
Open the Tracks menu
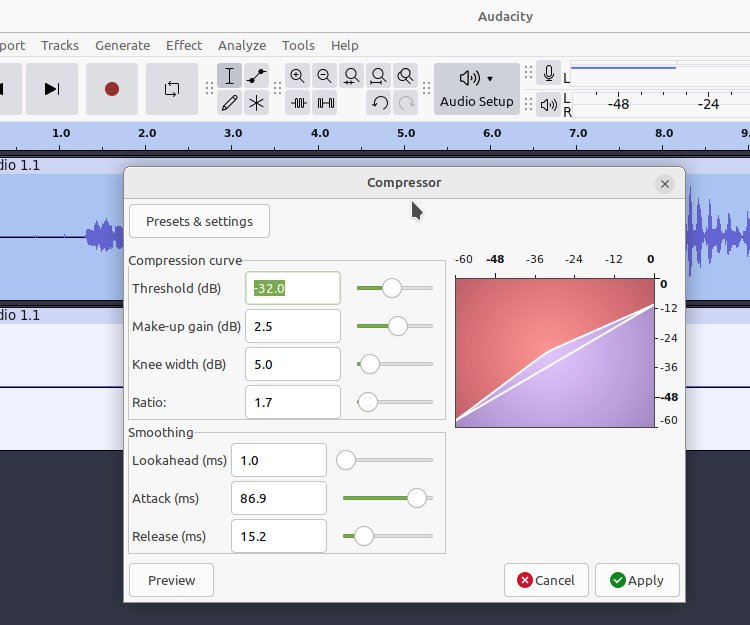60,45
